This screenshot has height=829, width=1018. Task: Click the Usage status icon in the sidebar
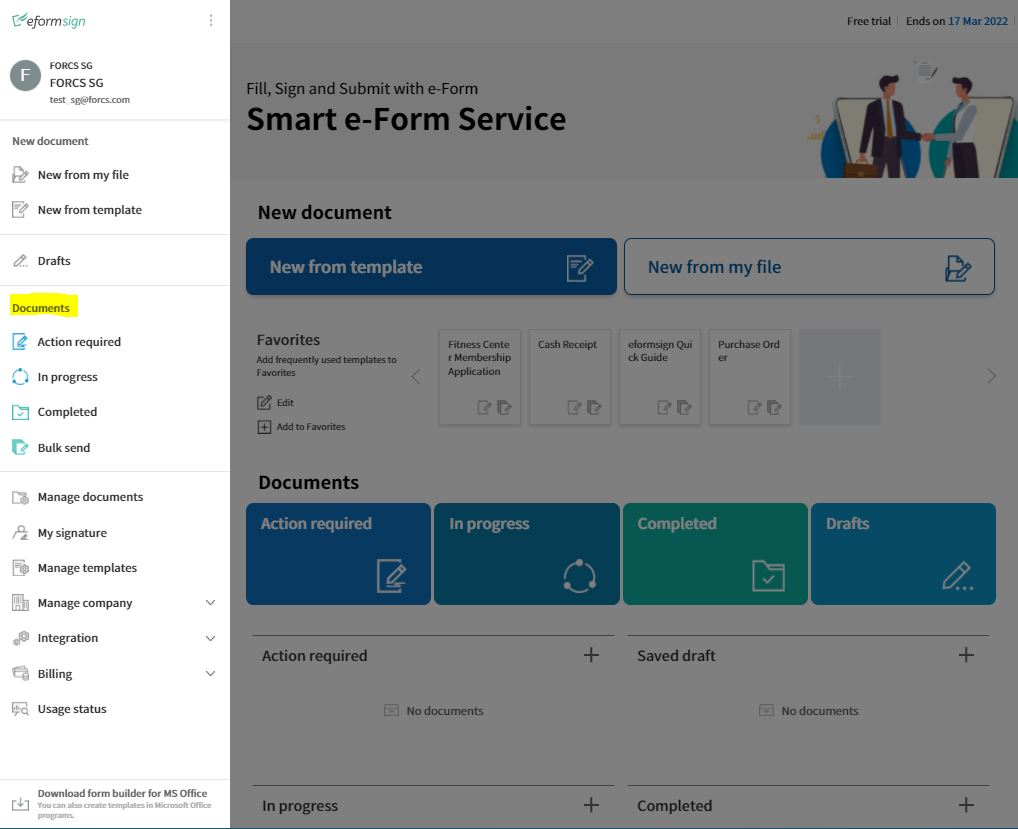point(20,708)
